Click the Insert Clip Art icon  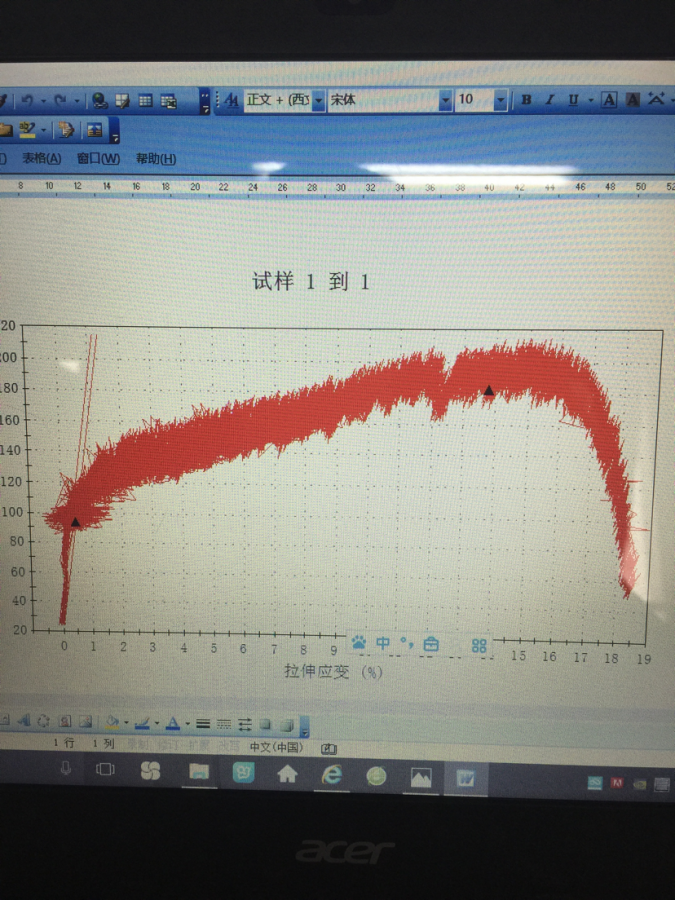[x=65, y=721]
